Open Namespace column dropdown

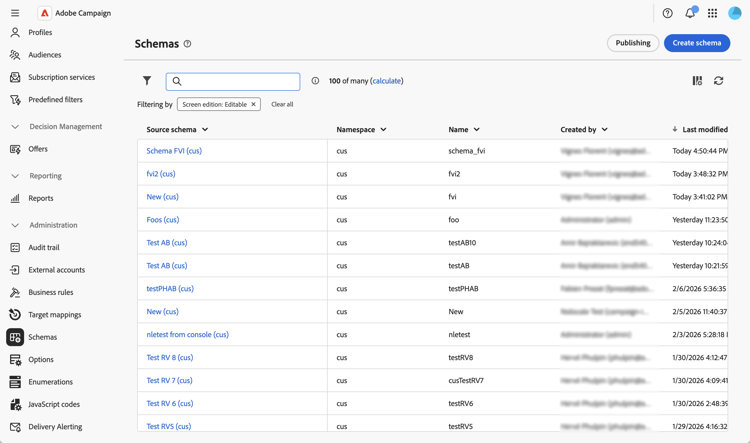click(383, 129)
